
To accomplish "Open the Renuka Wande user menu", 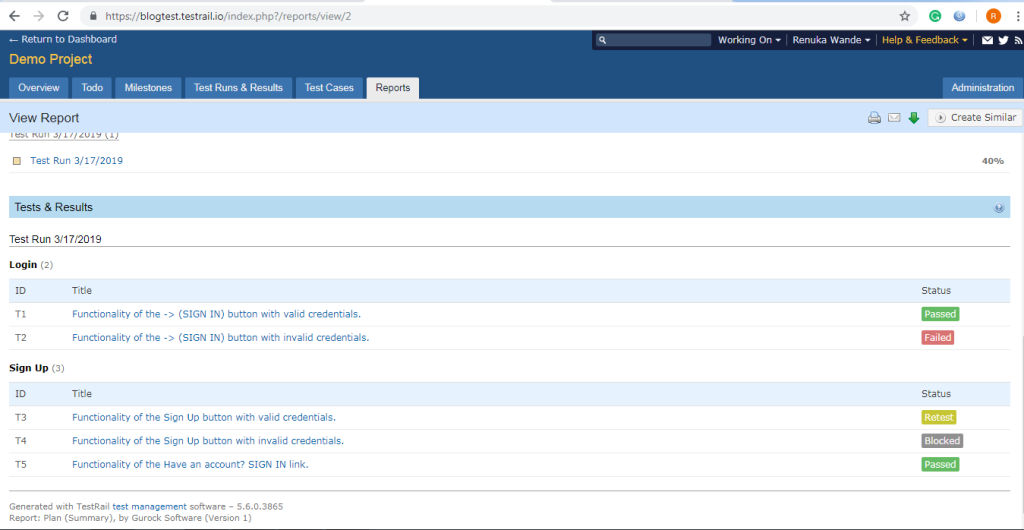I will click(831, 40).
